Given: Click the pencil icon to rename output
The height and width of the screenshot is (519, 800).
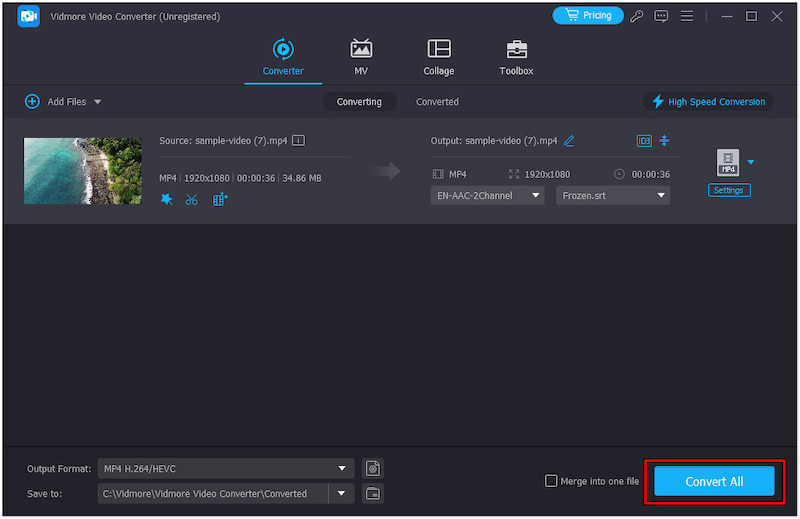Looking at the screenshot, I should pos(569,141).
